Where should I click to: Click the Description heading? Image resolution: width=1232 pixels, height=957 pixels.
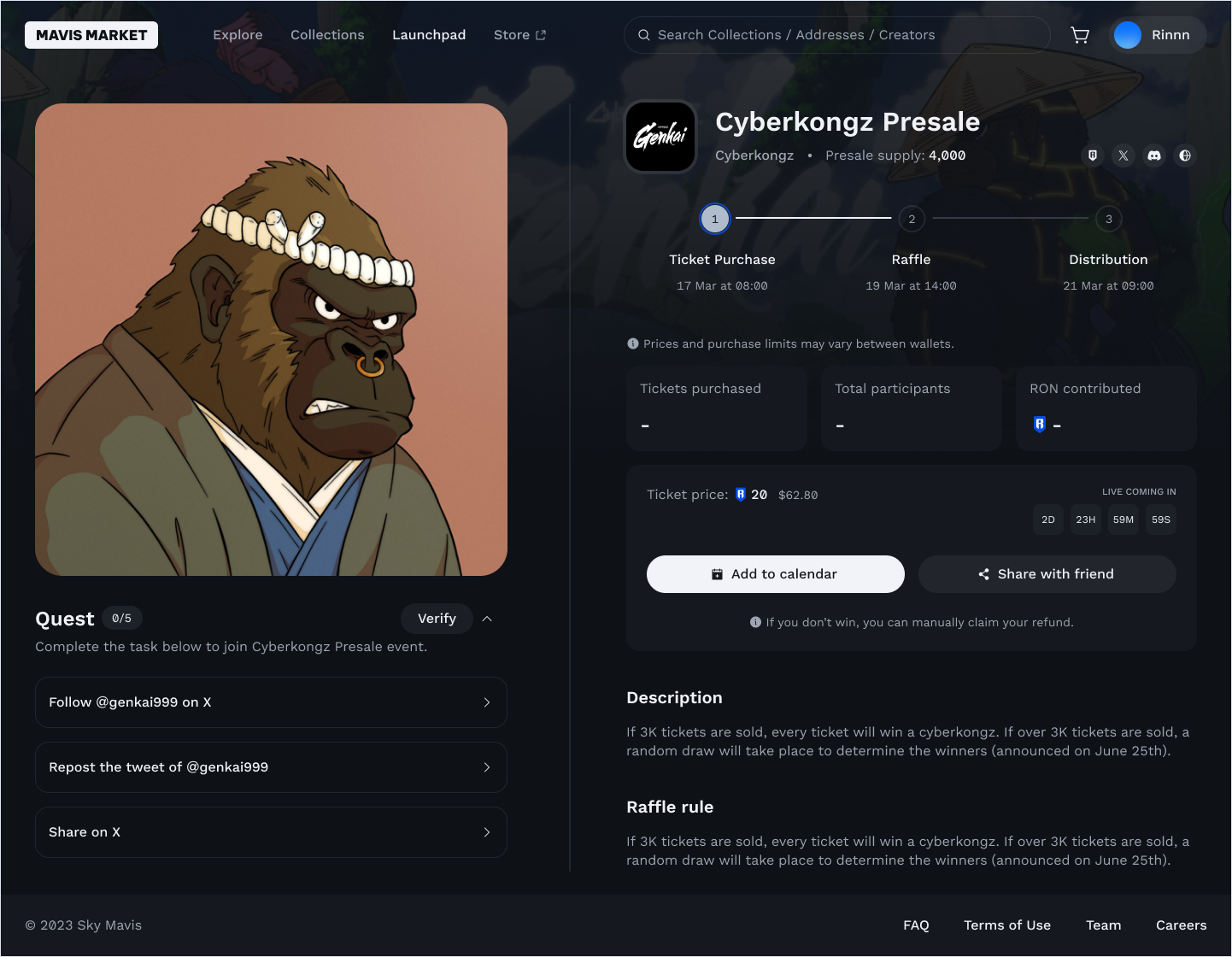coord(674,698)
